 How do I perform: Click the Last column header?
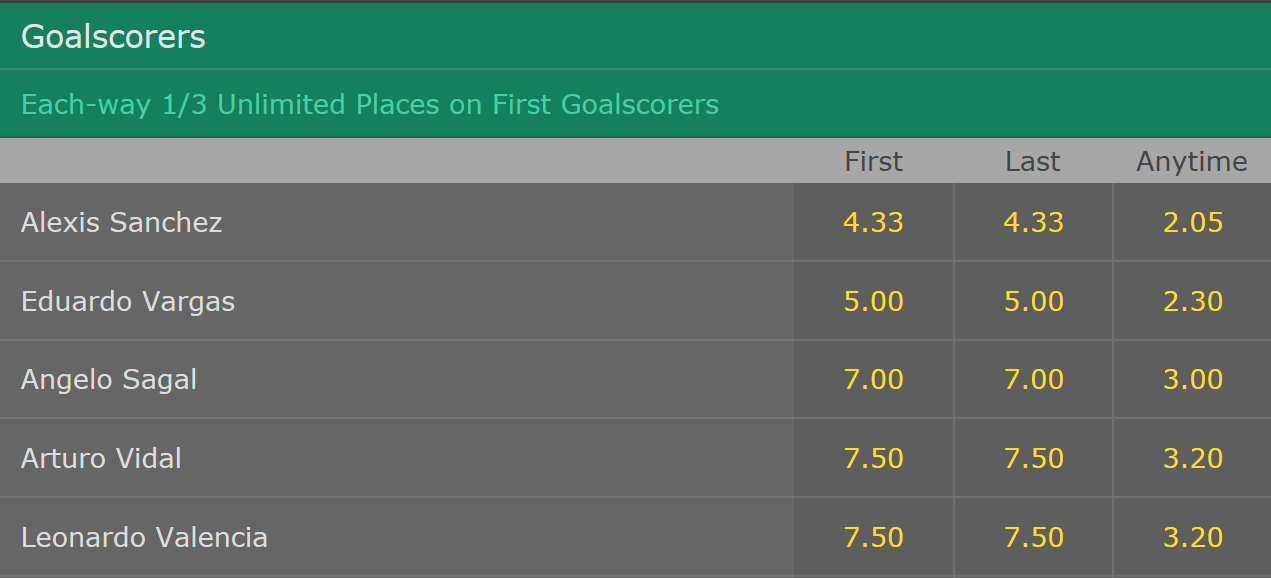coord(1033,161)
